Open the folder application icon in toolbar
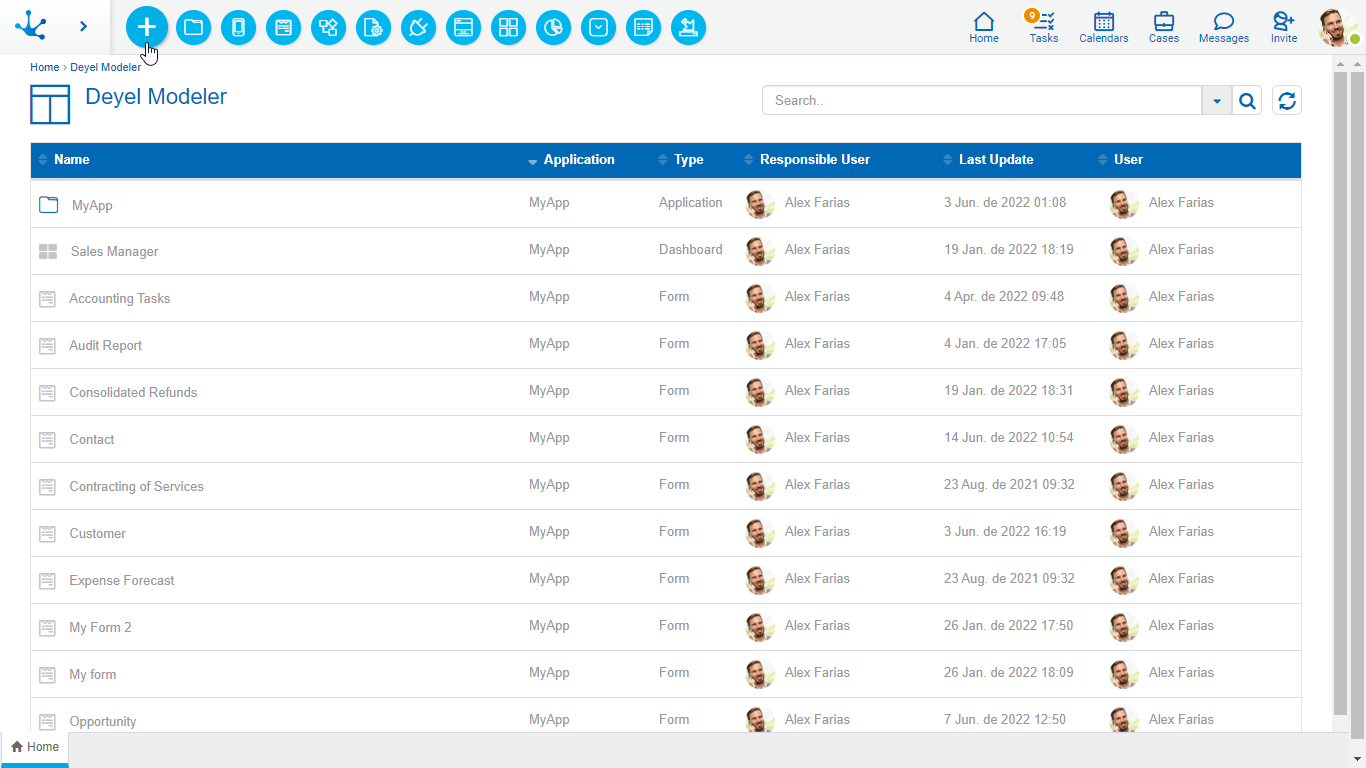Image resolution: width=1366 pixels, height=768 pixels. click(193, 28)
